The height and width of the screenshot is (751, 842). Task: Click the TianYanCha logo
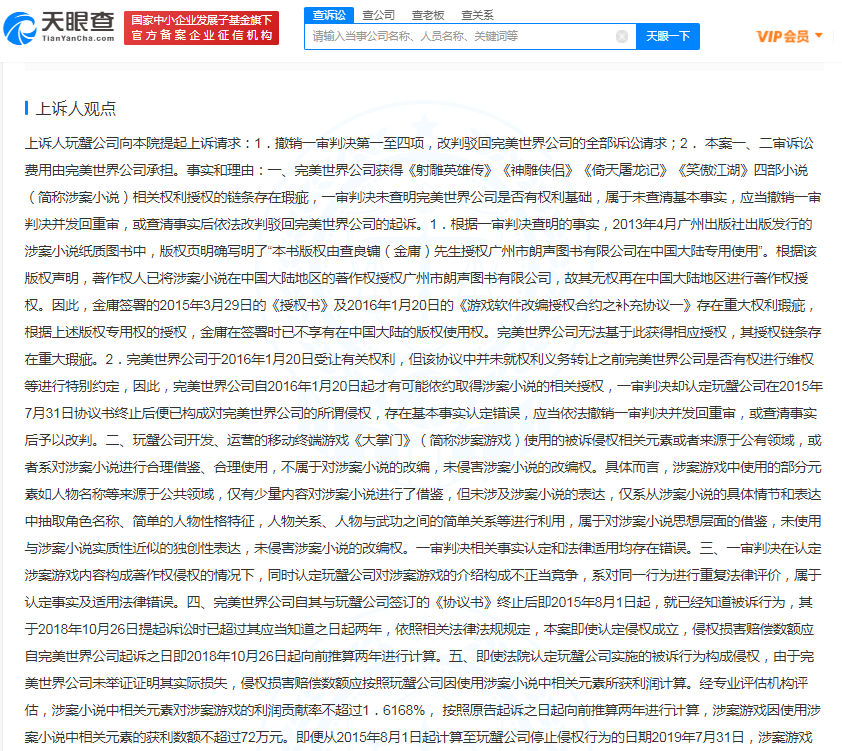pos(59,27)
